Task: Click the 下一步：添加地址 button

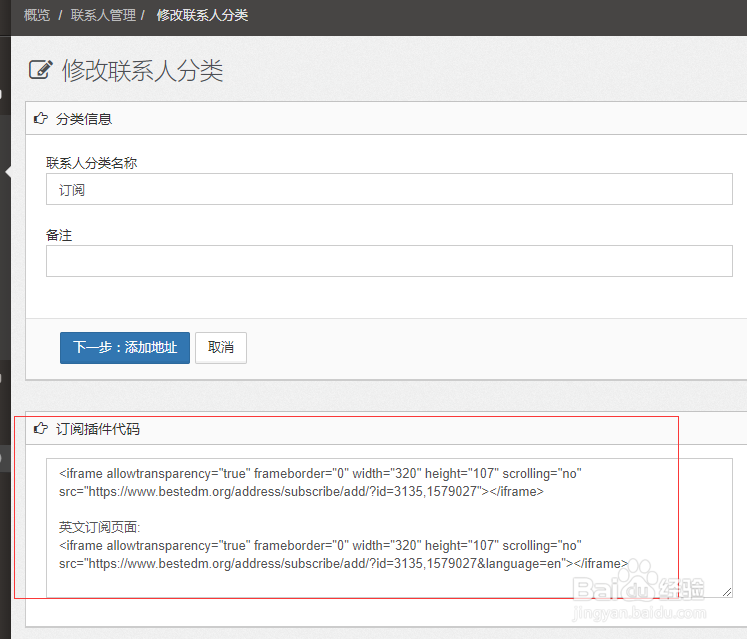Action: pyautogui.click(x=125, y=348)
